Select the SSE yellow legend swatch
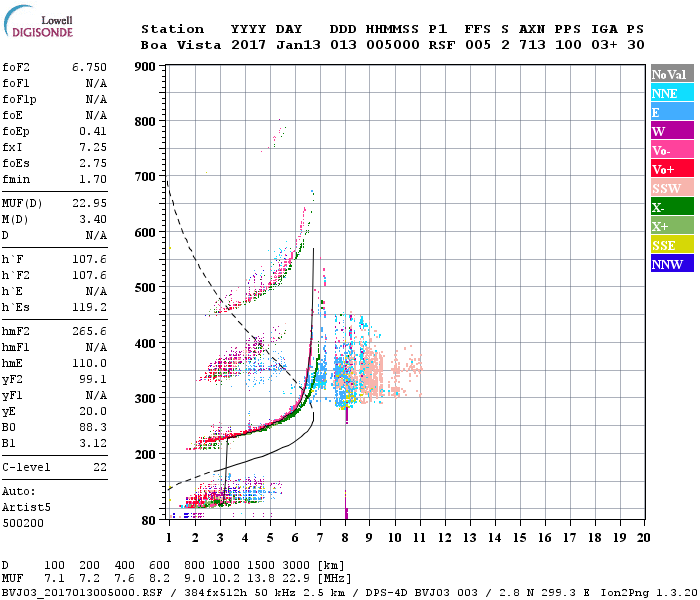The image size is (700, 600). (672, 245)
